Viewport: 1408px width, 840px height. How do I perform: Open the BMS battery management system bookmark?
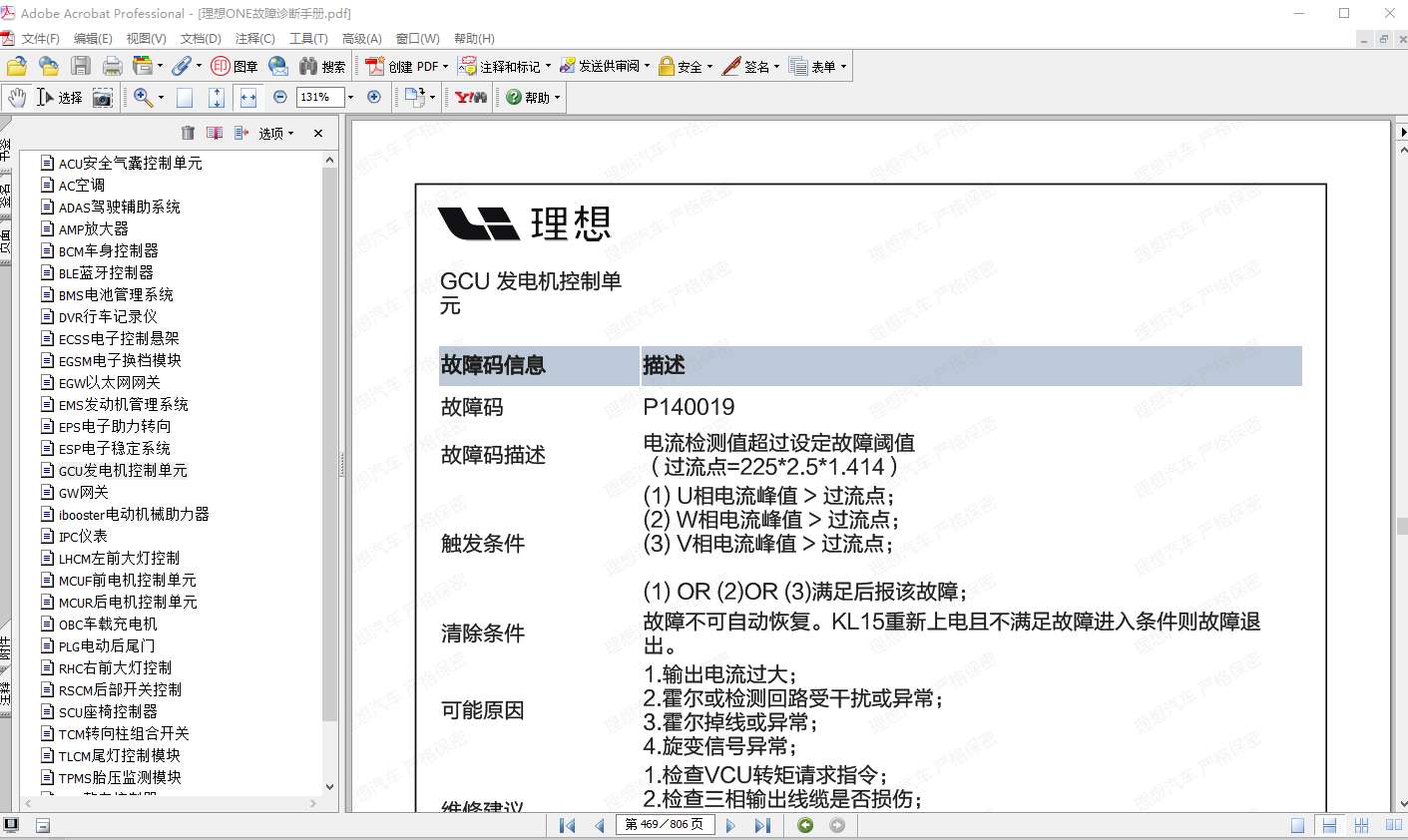116,294
